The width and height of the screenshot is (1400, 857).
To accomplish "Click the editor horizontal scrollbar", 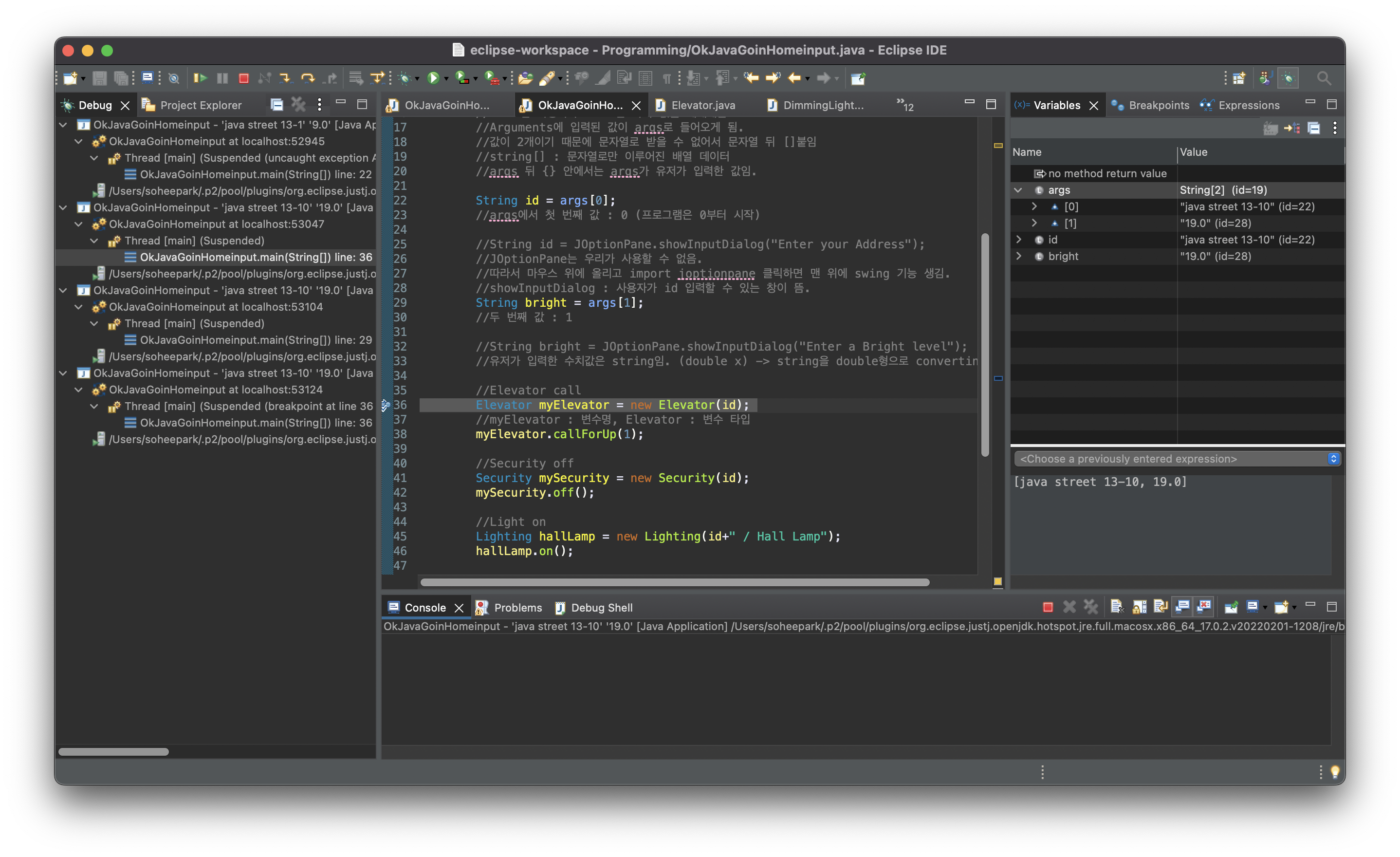I will [x=674, y=582].
